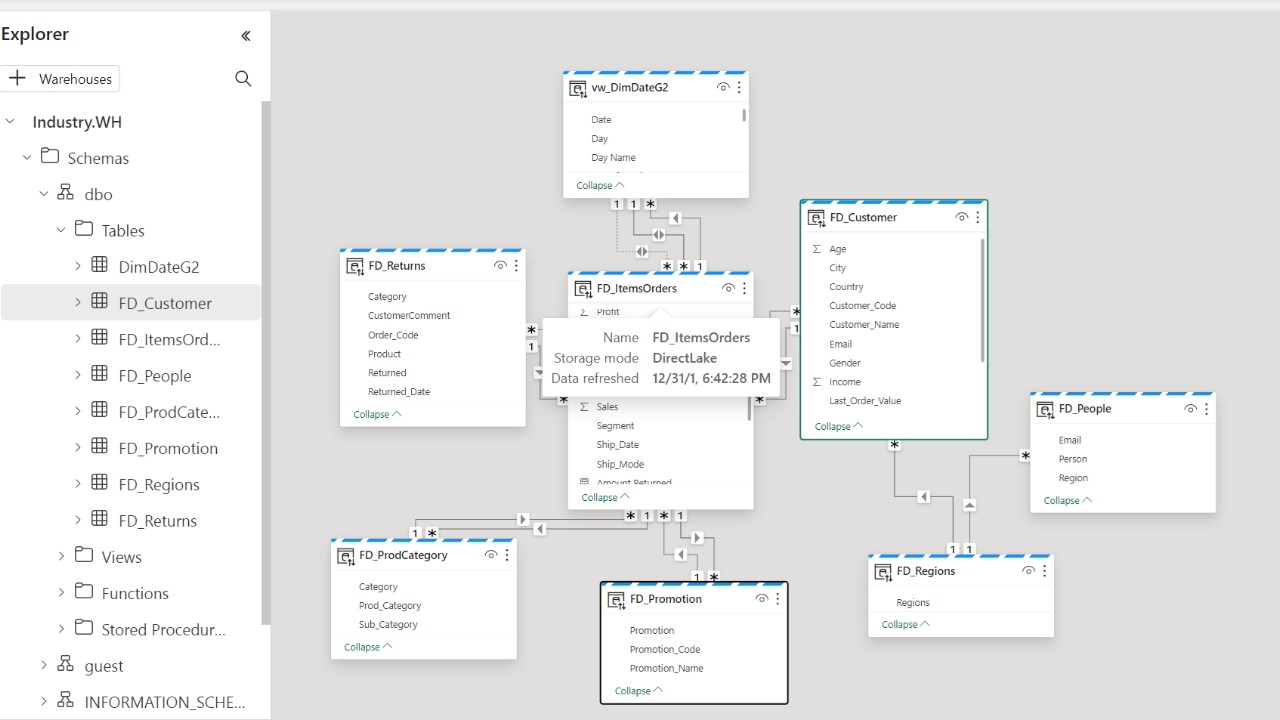
Task: Expand the DimDateG2 table node
Action: (78, 266)
